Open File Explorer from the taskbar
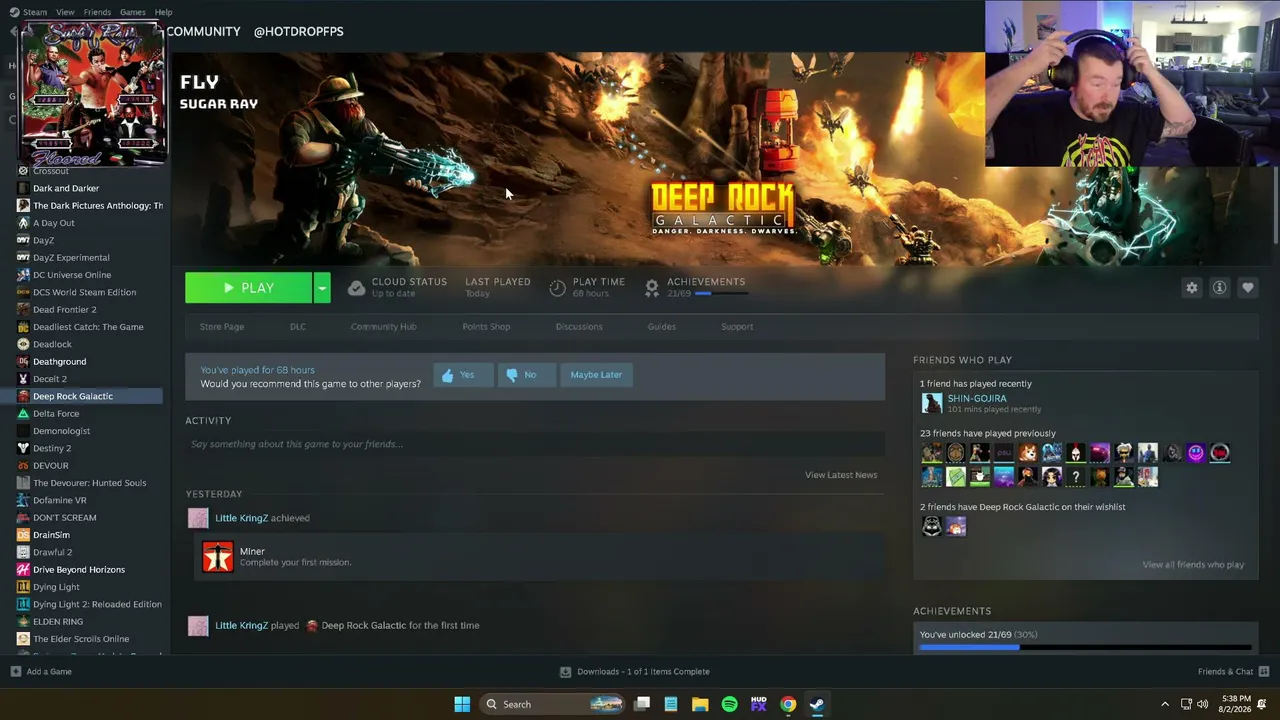The image size is (1280, 720). point(700,704)
